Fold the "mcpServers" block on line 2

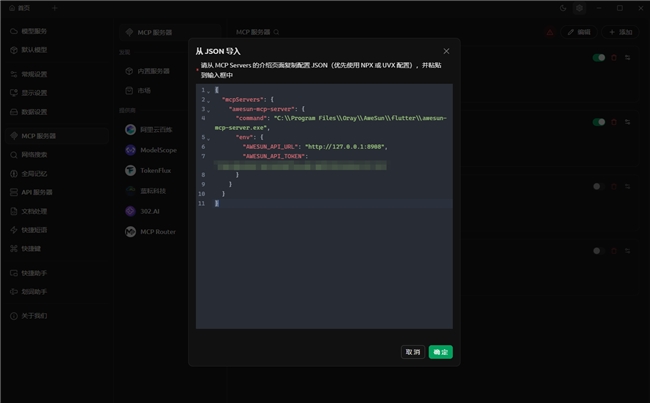[208, 100]
